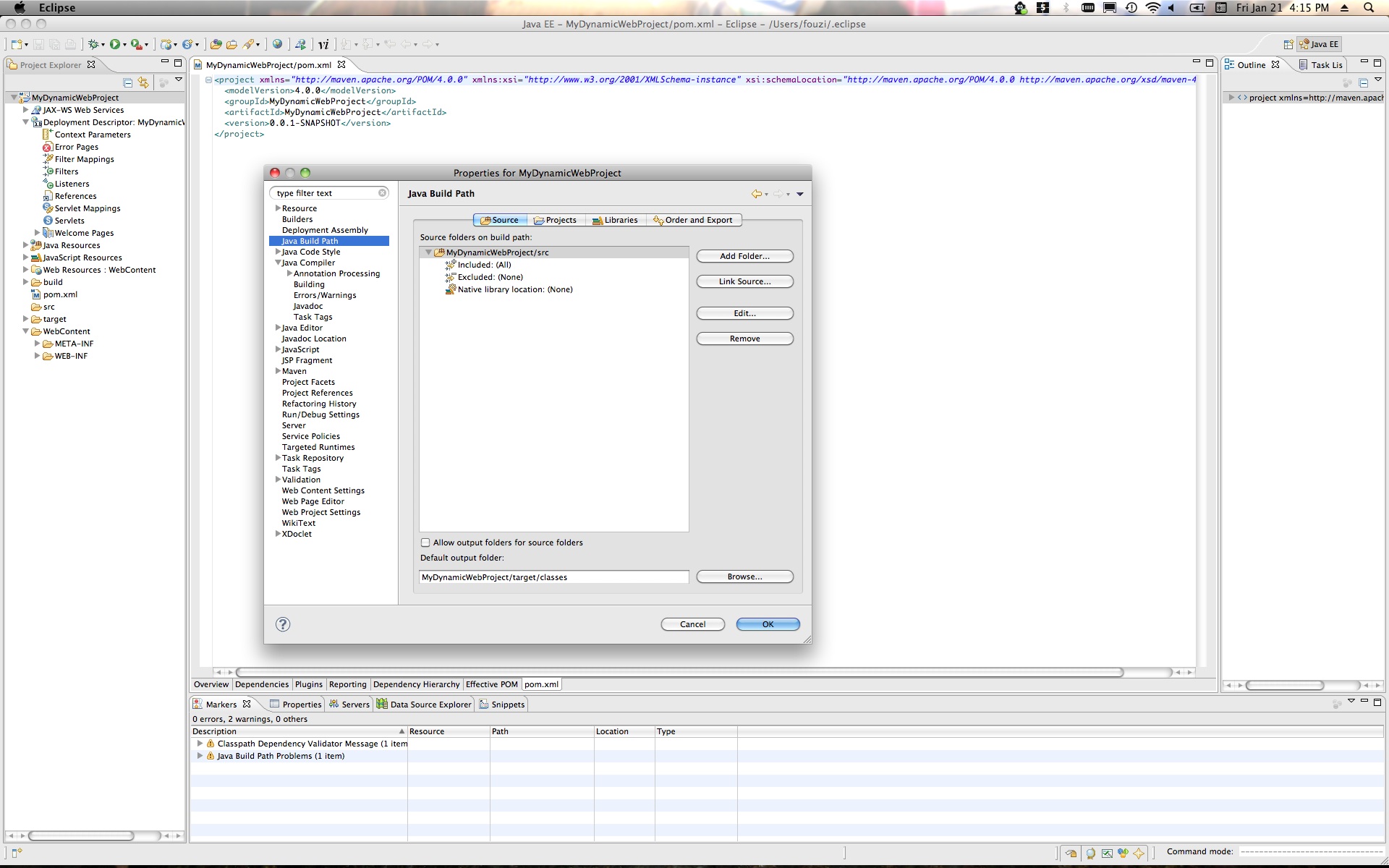Switch to the Effective POM tab
The width and height of the screenshot is (1389, 868).
click(x=492, y=684)
